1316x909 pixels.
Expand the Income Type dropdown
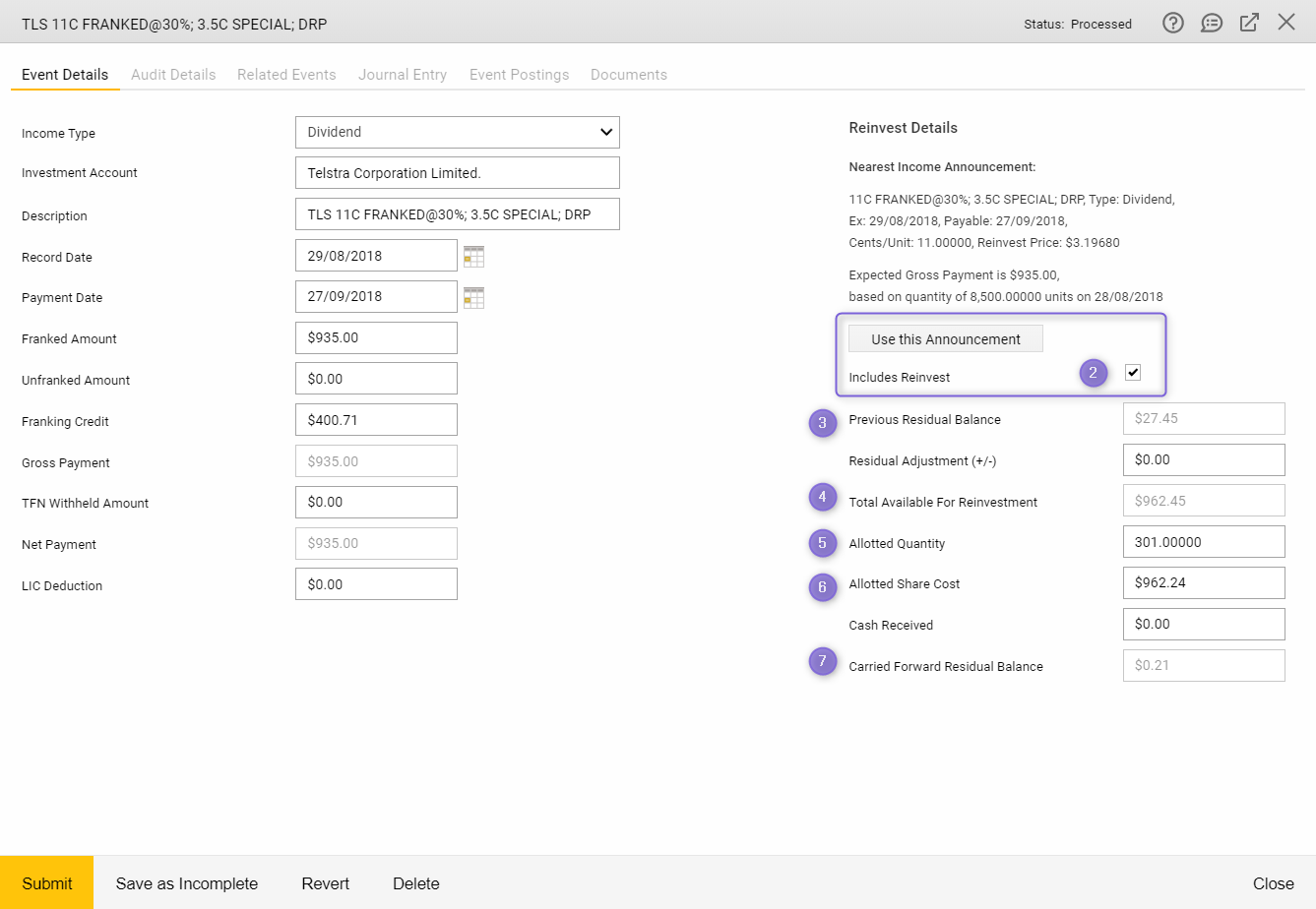[458, 133]
